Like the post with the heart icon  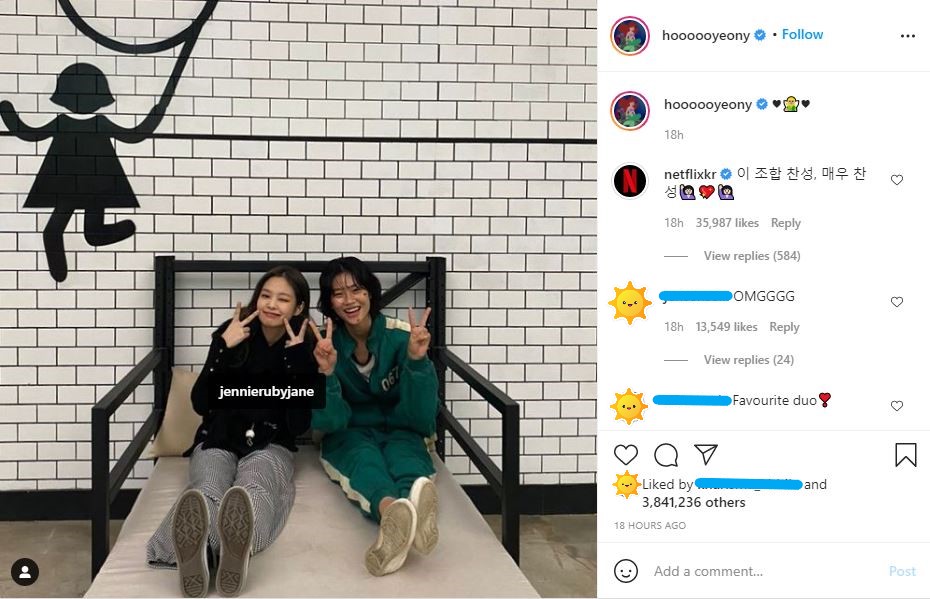click(626, 455)
